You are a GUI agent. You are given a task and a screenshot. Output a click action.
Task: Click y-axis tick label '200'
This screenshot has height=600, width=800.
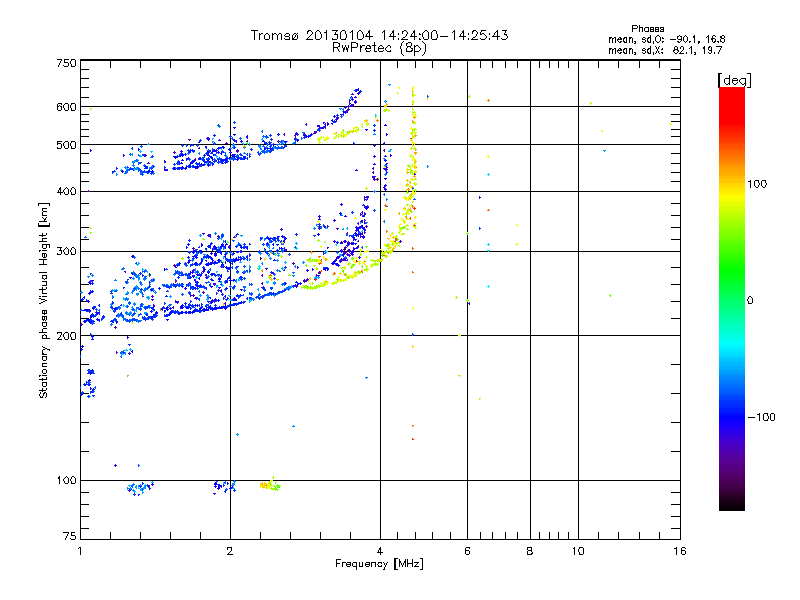tap(66, 336)
